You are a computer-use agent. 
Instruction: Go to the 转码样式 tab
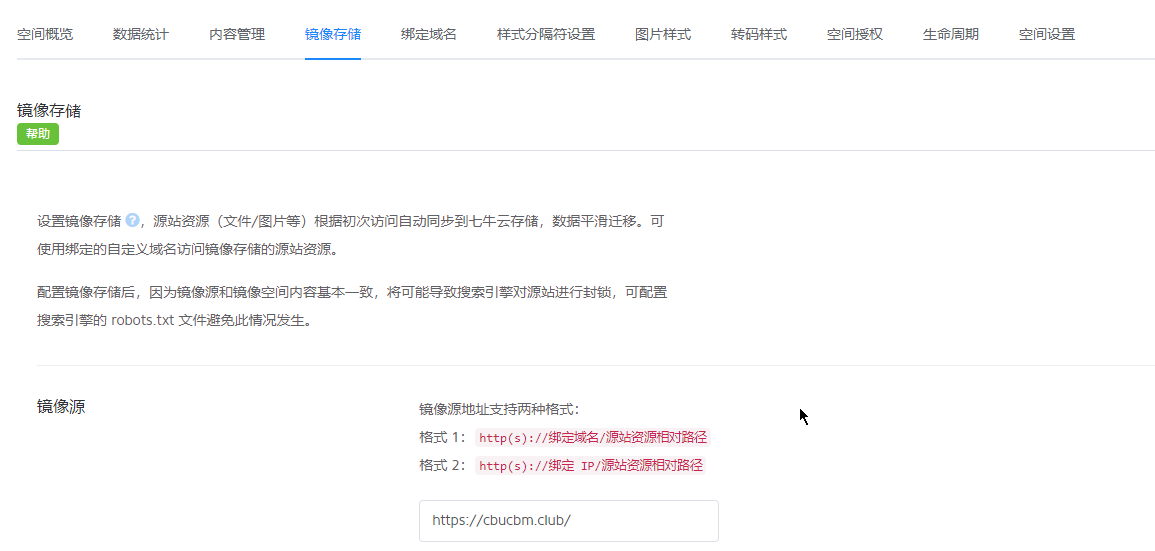pyautogui.click(x=759, y=34)
